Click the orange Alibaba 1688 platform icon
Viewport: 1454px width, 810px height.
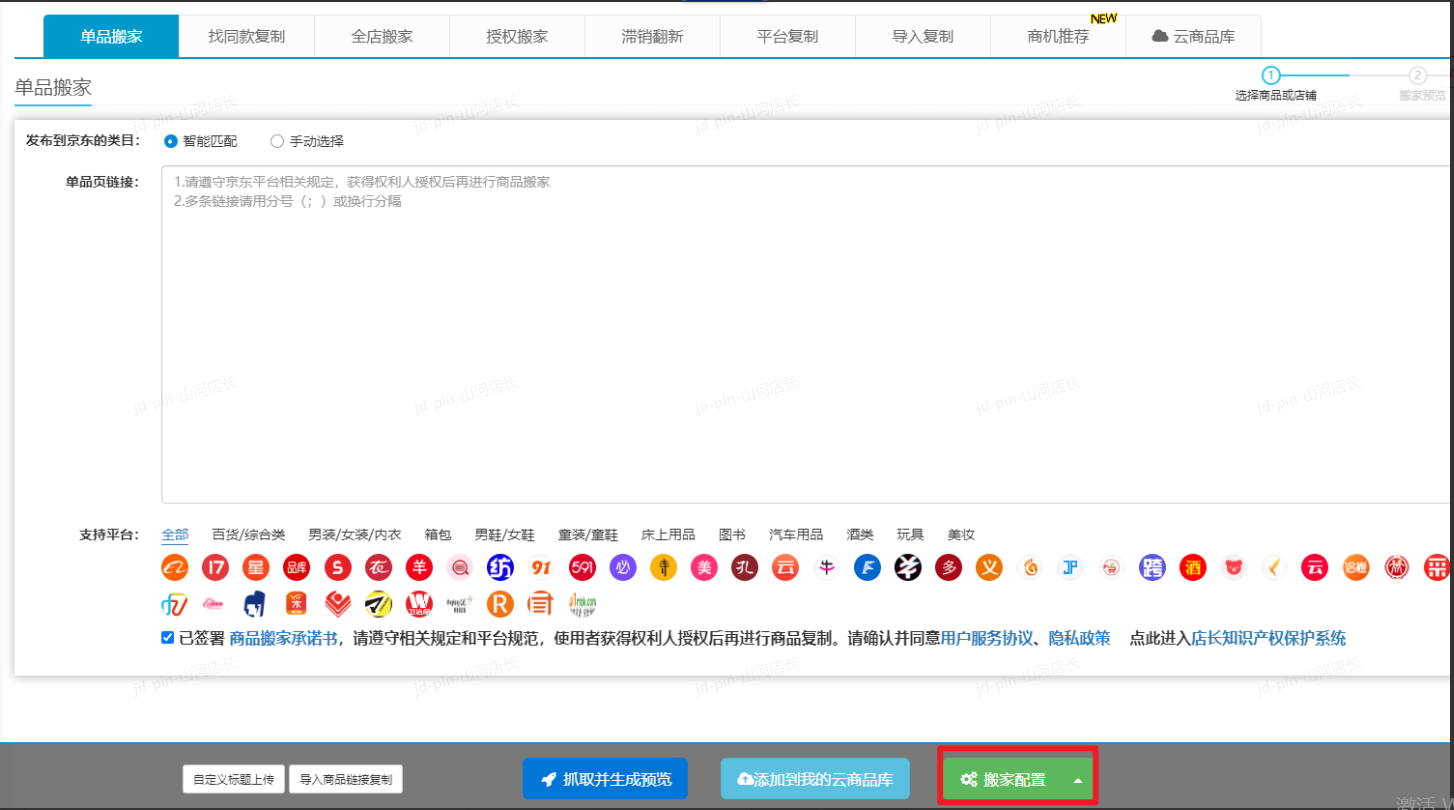tap(175, 568)
